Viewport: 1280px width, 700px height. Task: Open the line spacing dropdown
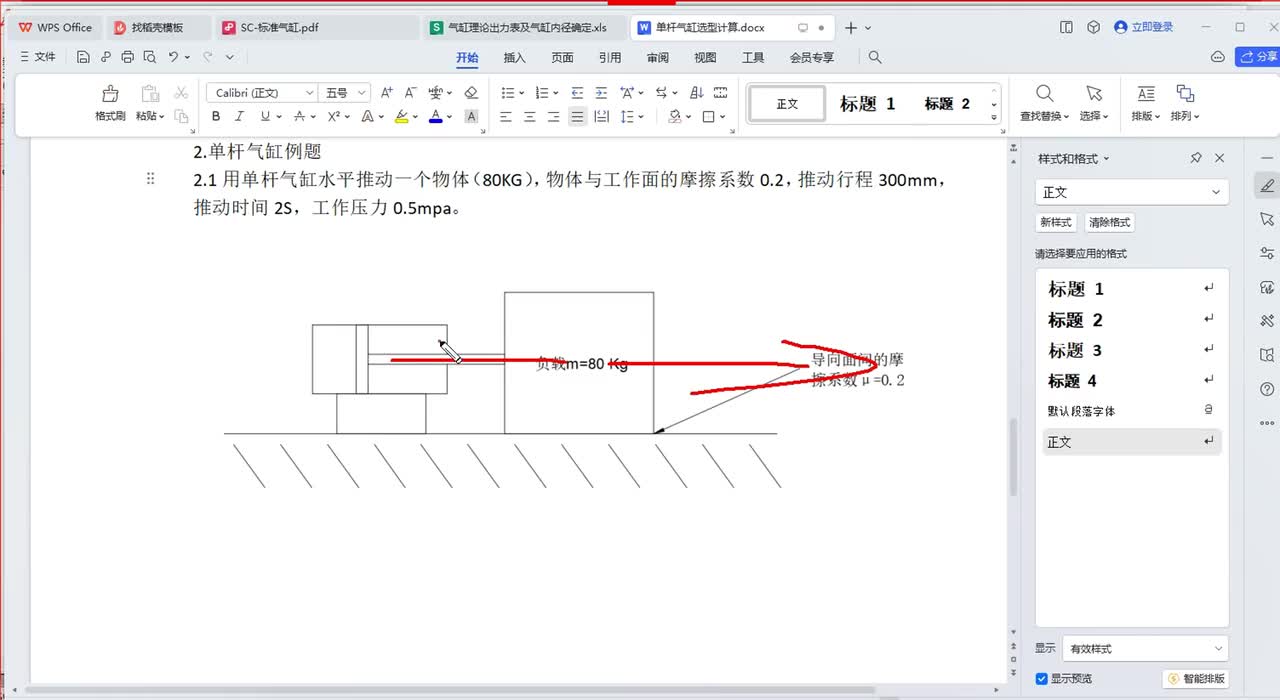641,117
